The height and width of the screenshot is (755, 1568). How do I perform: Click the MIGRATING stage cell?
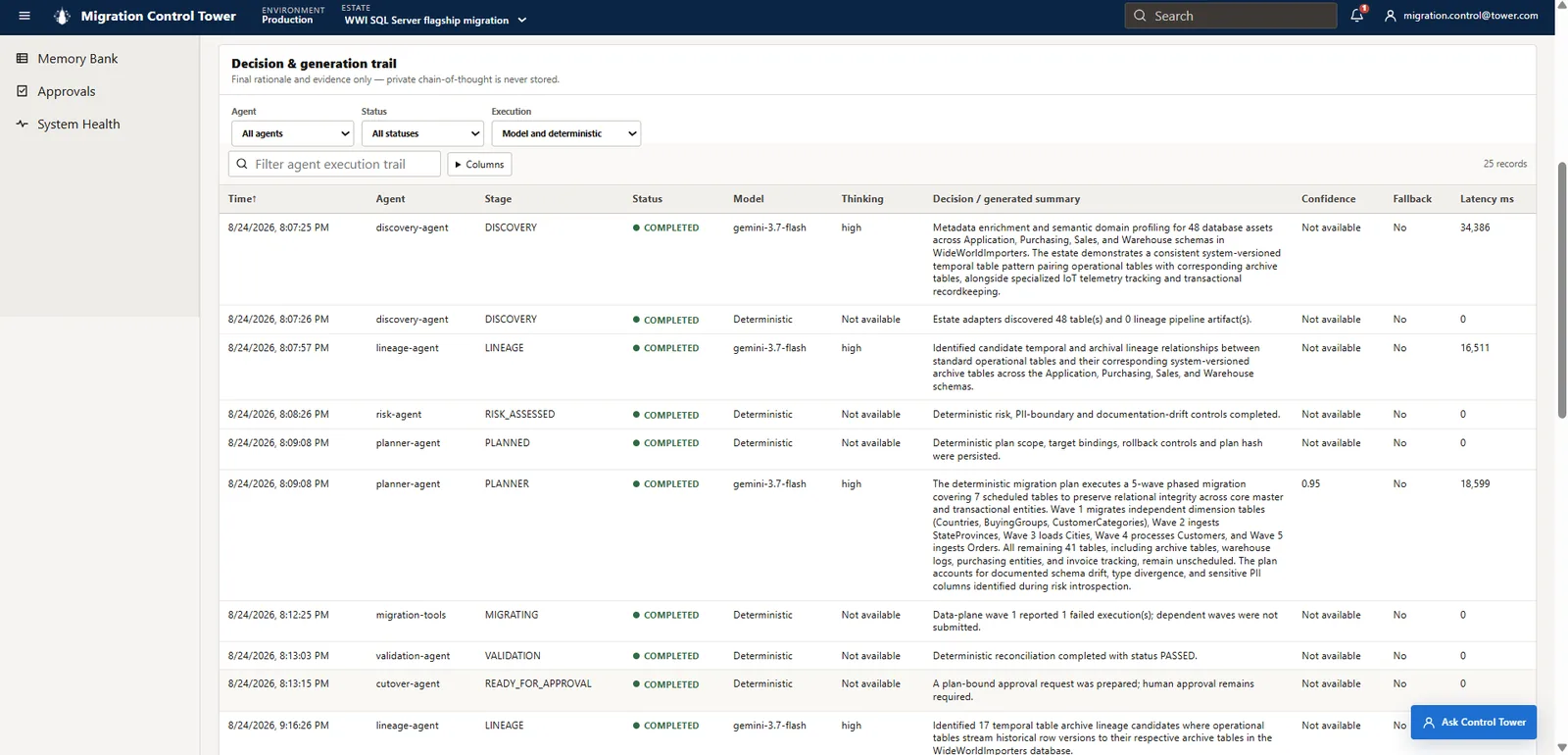tap(512, 616)
